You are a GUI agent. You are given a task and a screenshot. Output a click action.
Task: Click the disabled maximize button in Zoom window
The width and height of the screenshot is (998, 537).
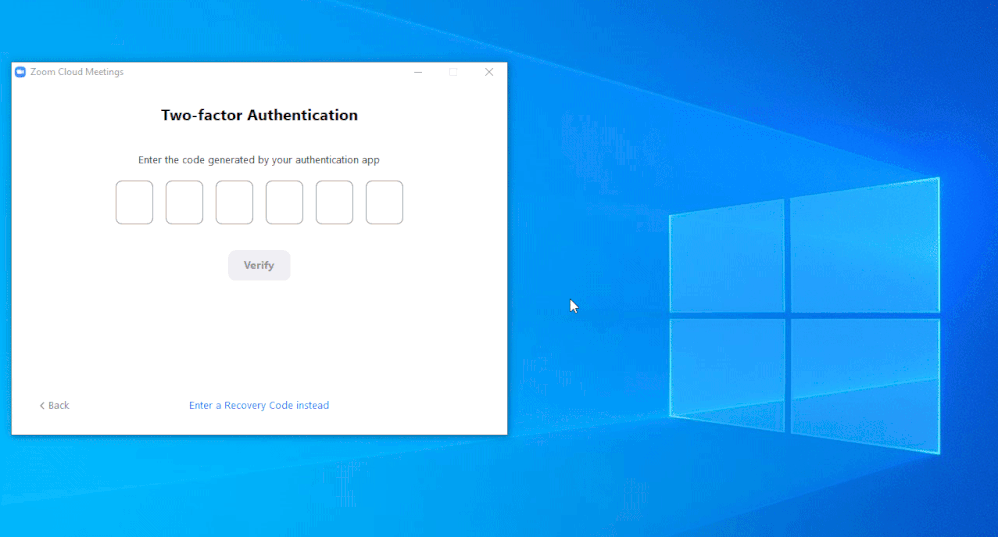click(453, 72)
